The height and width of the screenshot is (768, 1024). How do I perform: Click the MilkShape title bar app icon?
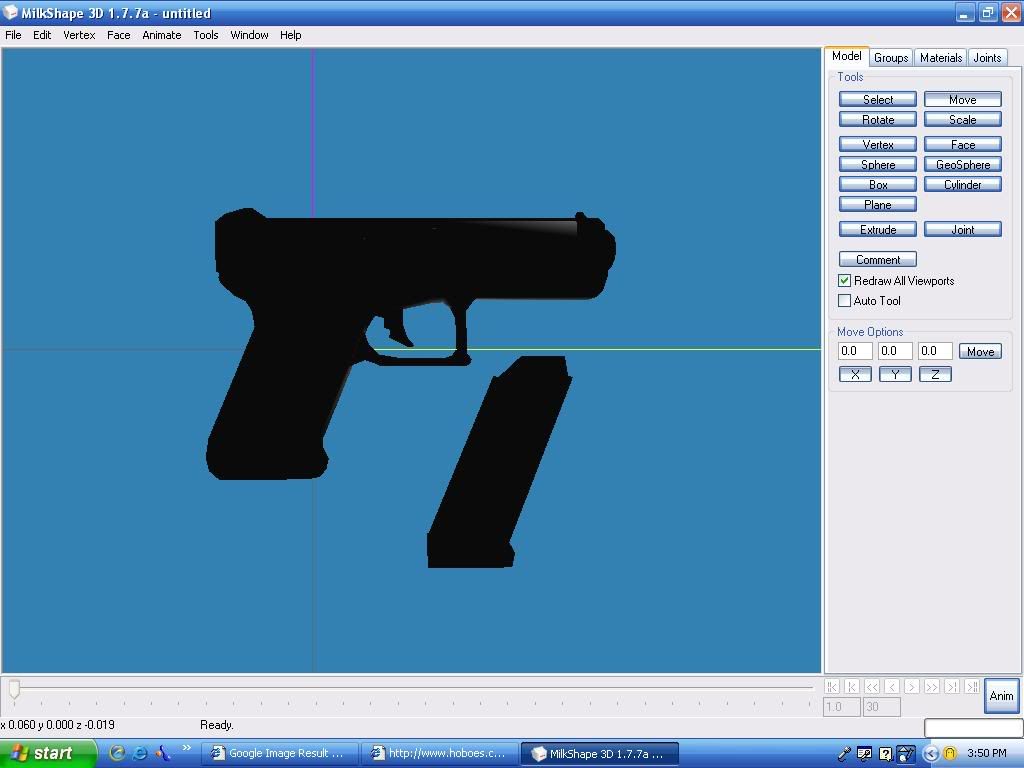[x=10, y=12]
